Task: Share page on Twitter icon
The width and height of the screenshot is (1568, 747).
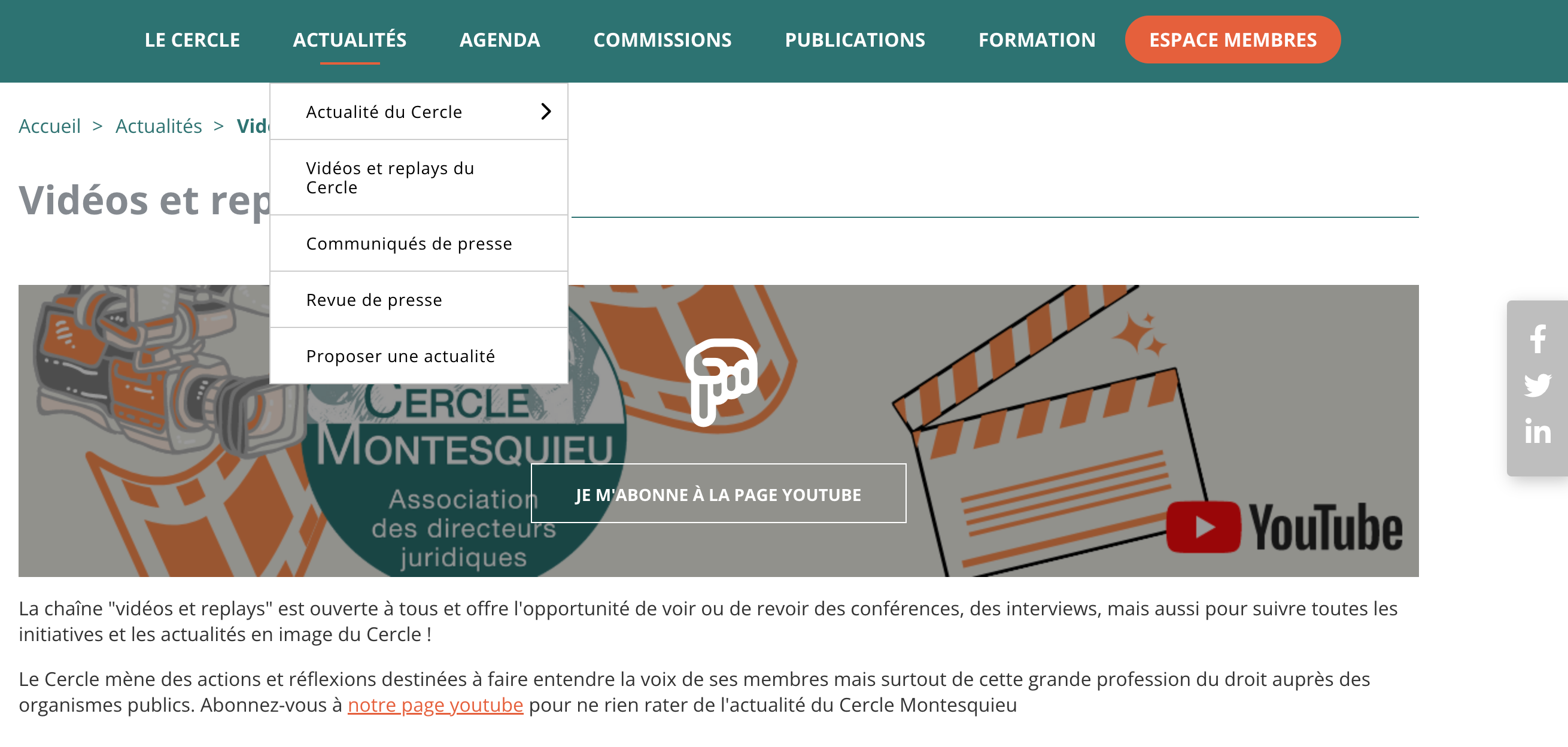Action: (x=1537, y=385)
